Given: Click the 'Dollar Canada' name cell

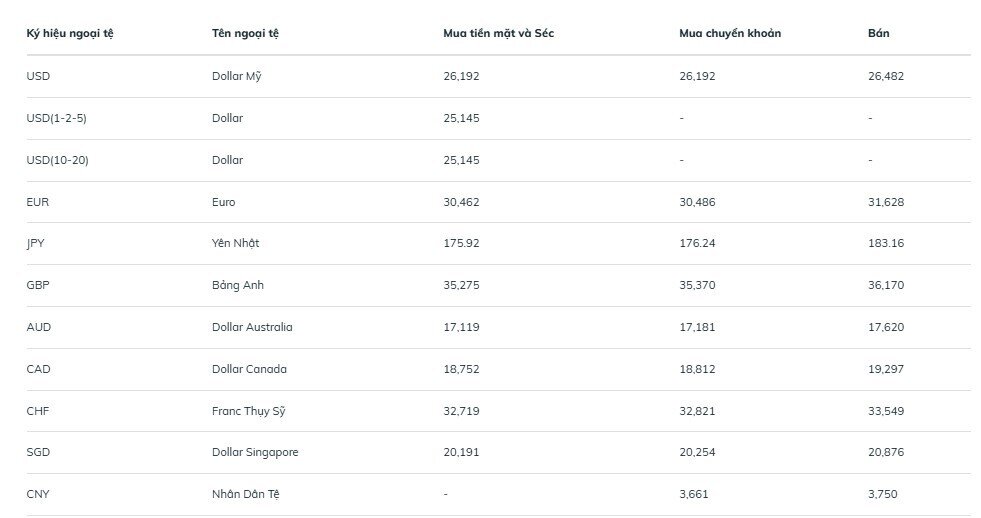Looking at the screenshot, I should (x=249, y=369).
